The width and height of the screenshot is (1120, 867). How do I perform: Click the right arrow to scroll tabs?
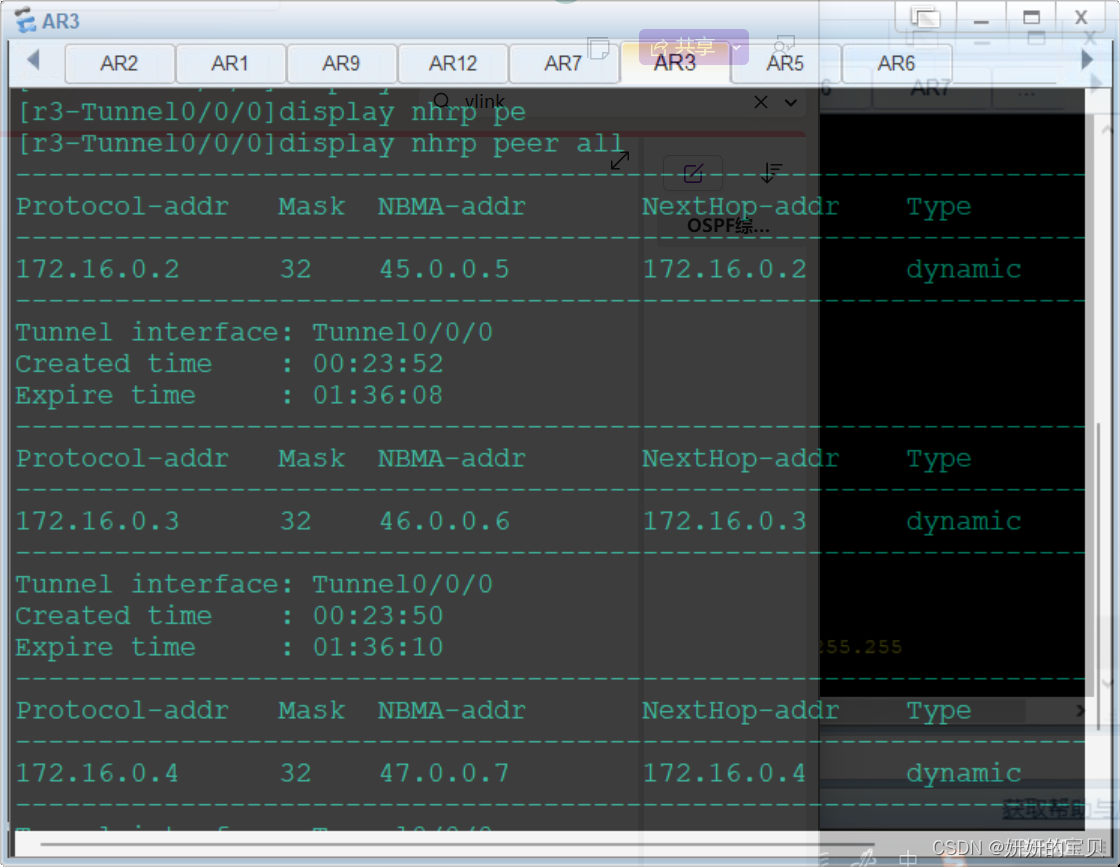coord(1087,59)
